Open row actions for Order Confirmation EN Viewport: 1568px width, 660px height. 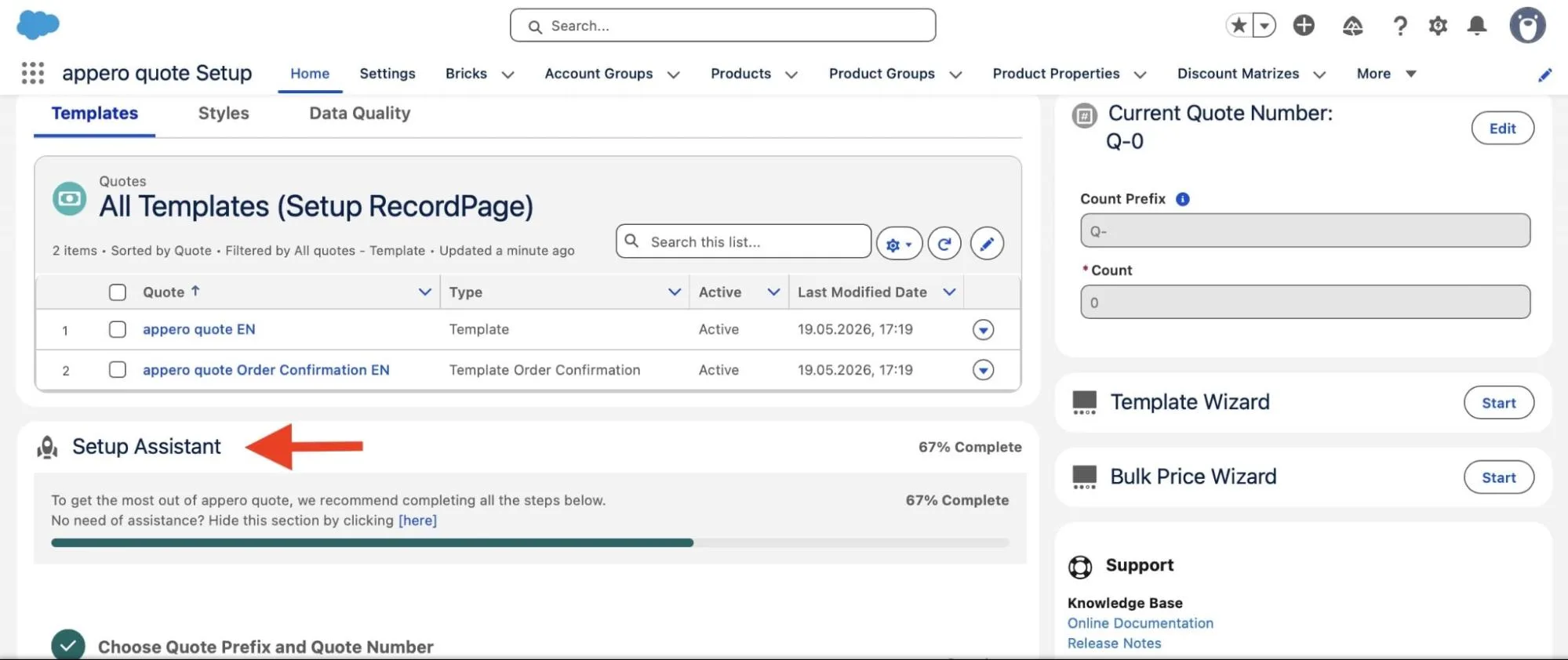pyautogui.click(x=983, y=370)
